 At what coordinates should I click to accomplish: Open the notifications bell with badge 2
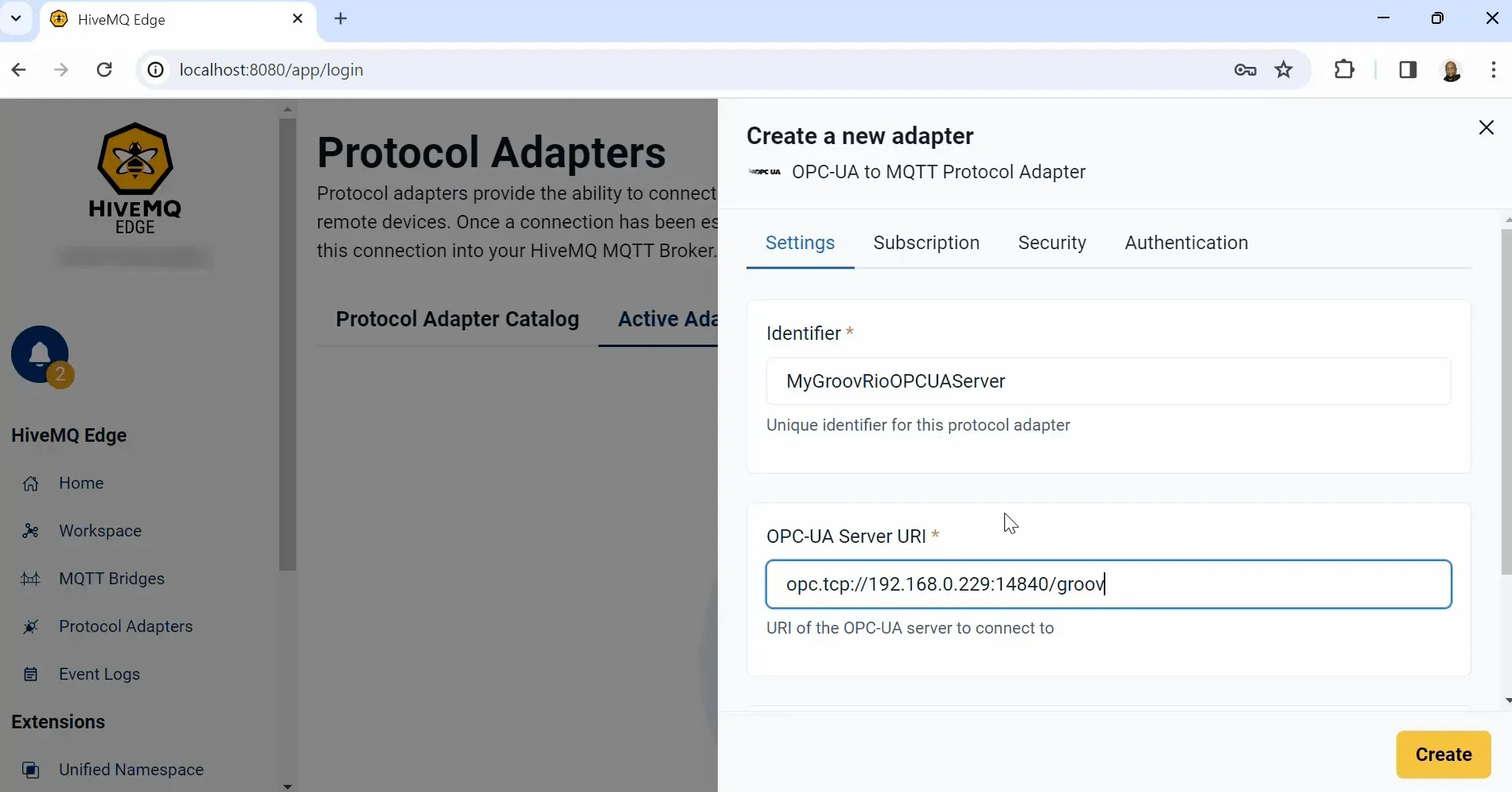(x=41, y=355)
